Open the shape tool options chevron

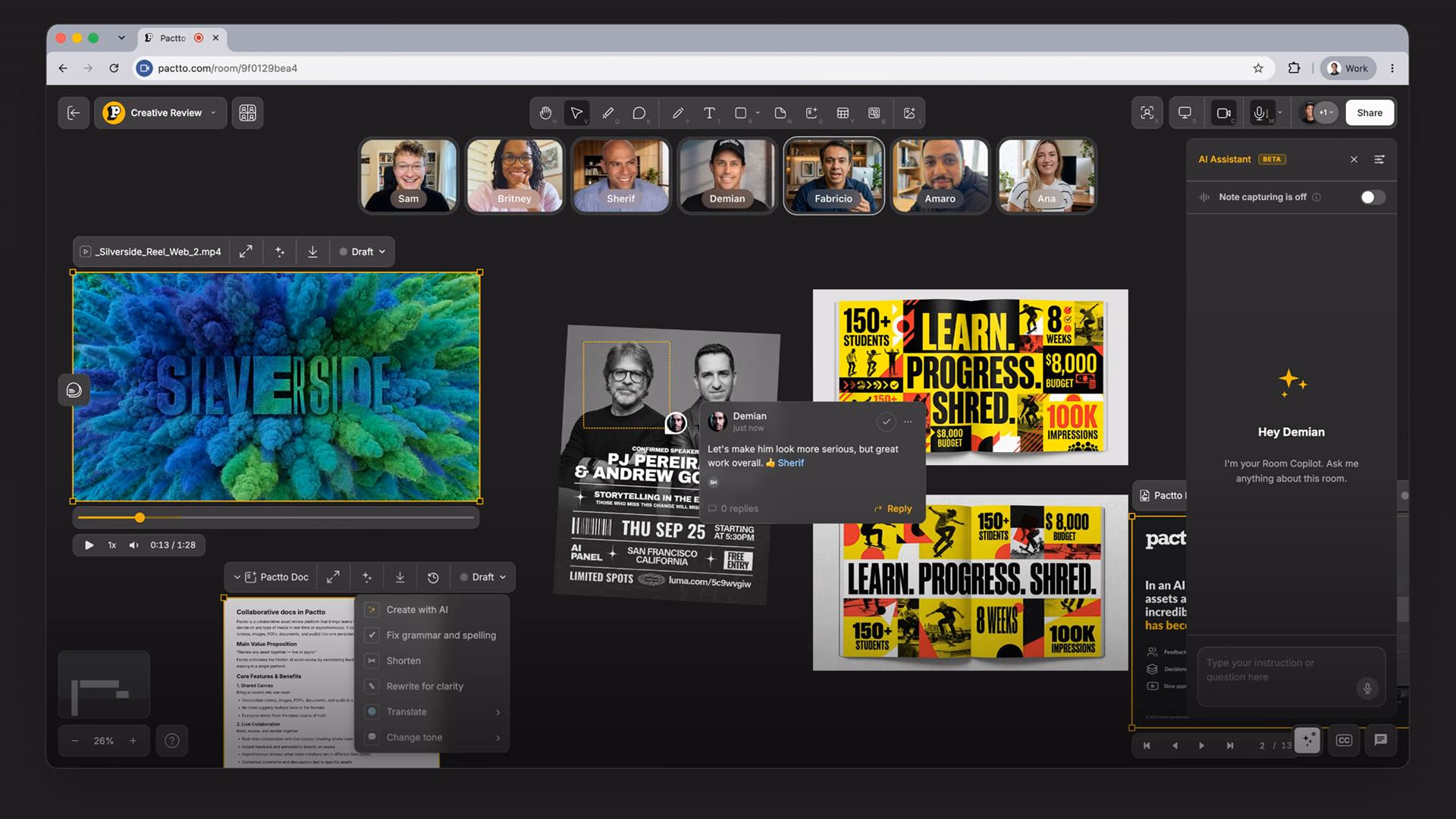pyautogui.click(x=758, y=113)
